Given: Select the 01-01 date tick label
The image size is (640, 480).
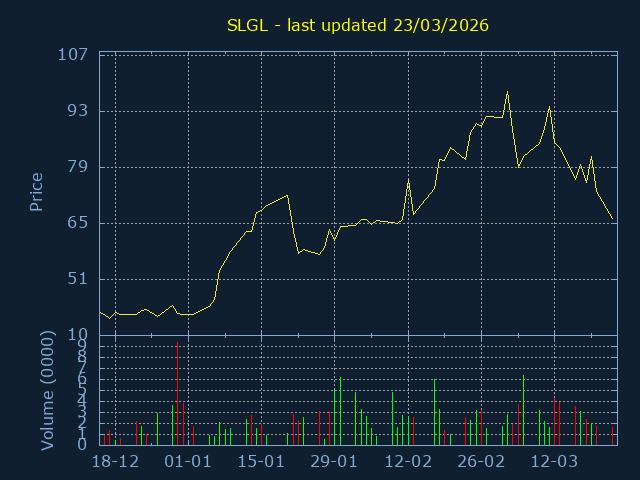Looking at the screenshot, I should 188,461.
